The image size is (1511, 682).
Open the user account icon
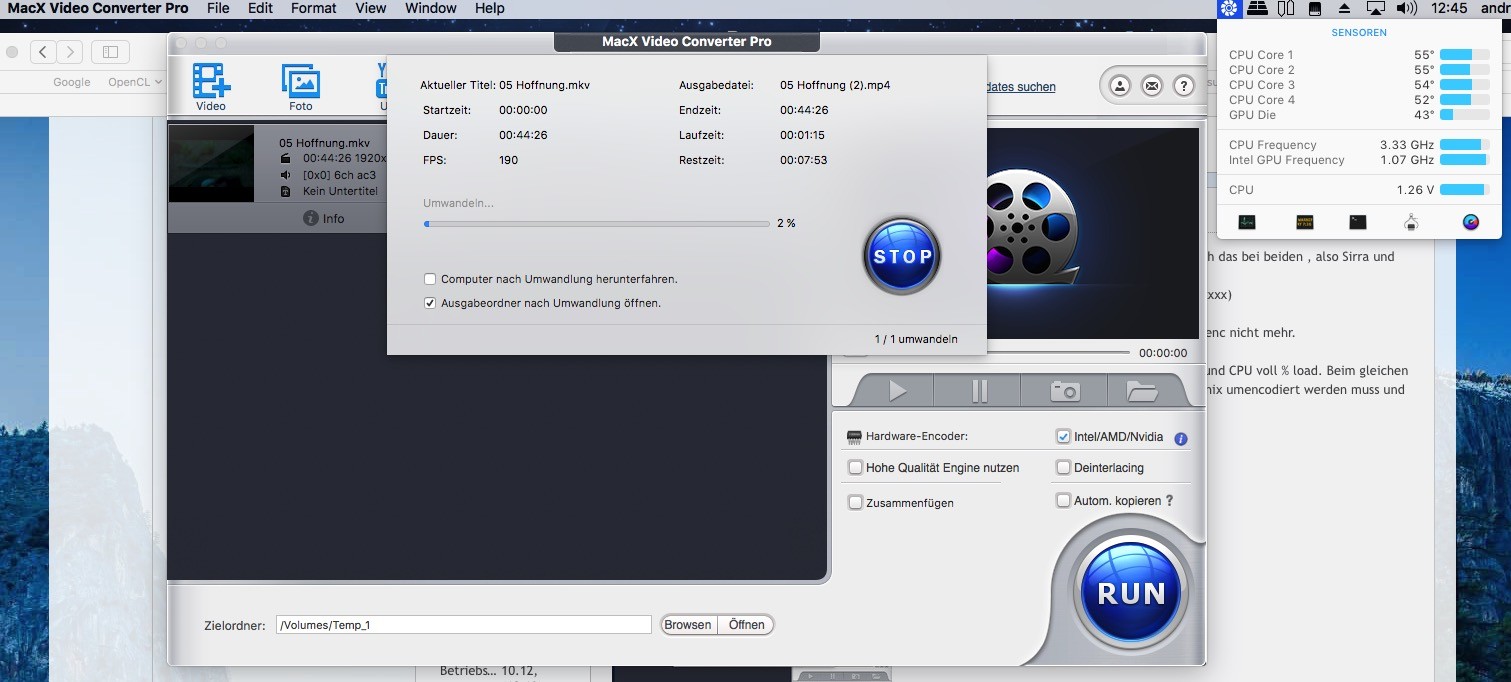point(1120,86)
